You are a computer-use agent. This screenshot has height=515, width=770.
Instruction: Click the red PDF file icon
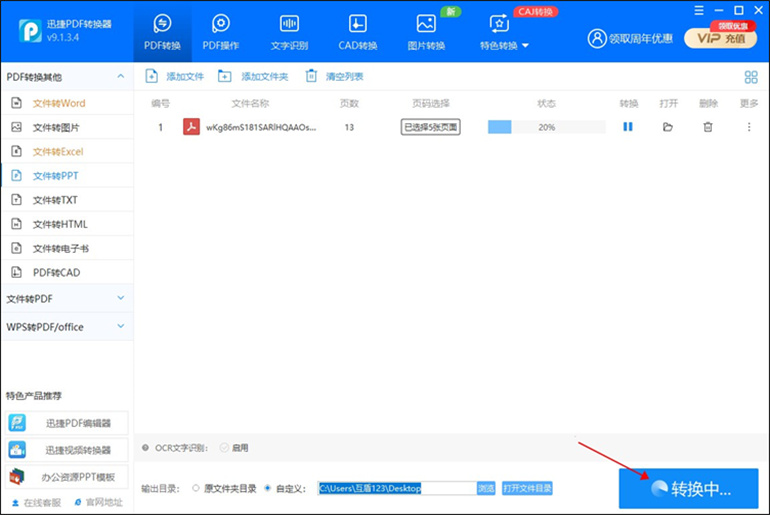coord(192,127)
